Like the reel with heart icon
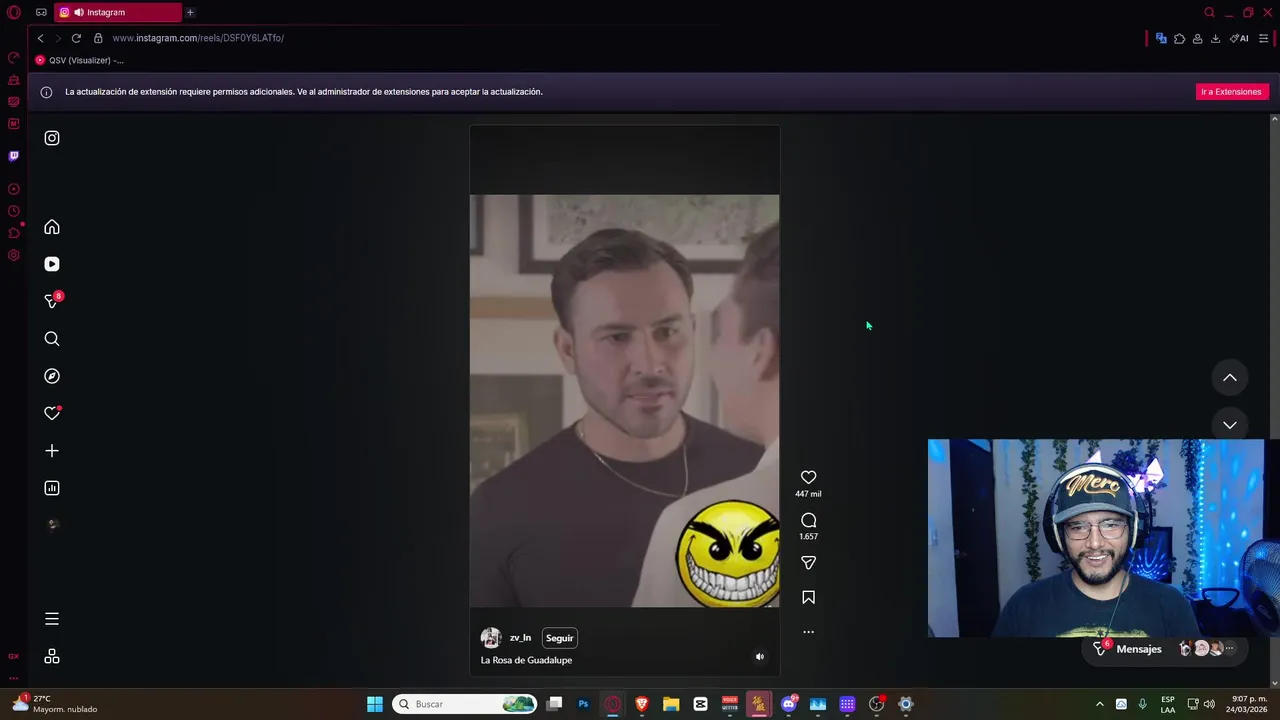The image size is (1280, 720). tap(808, 477)
